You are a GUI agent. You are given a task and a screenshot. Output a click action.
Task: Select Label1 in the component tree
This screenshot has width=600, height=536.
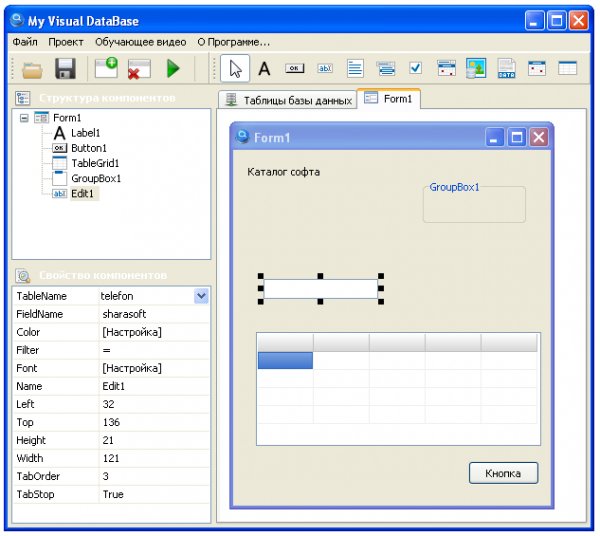point(85,133)
